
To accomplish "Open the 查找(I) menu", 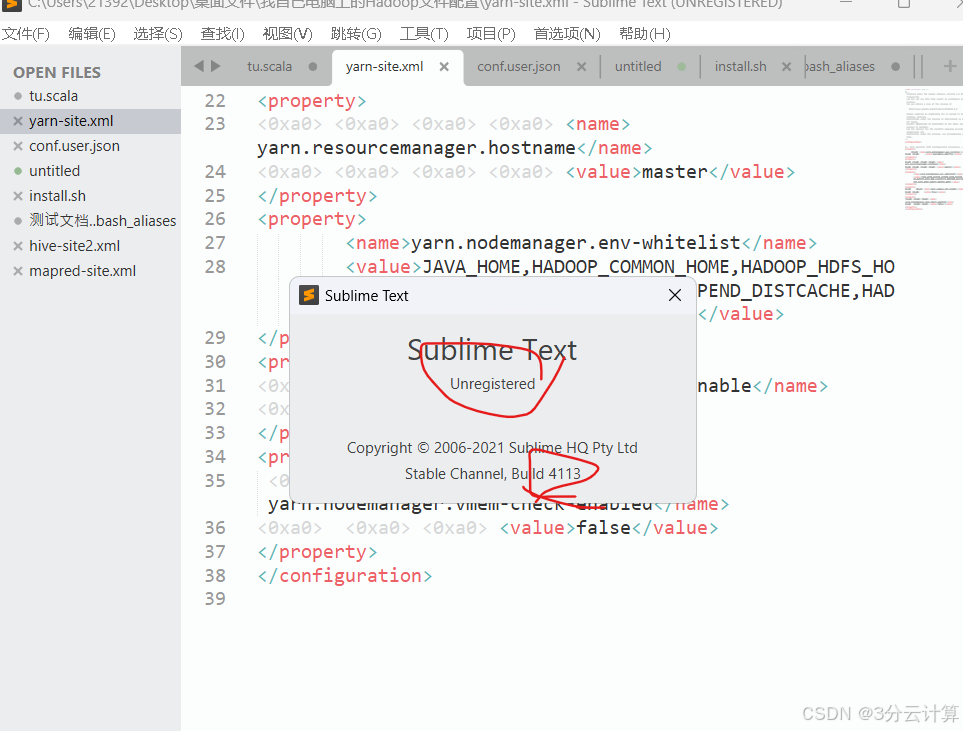I will pyautogui.click(x=222, y=34).
